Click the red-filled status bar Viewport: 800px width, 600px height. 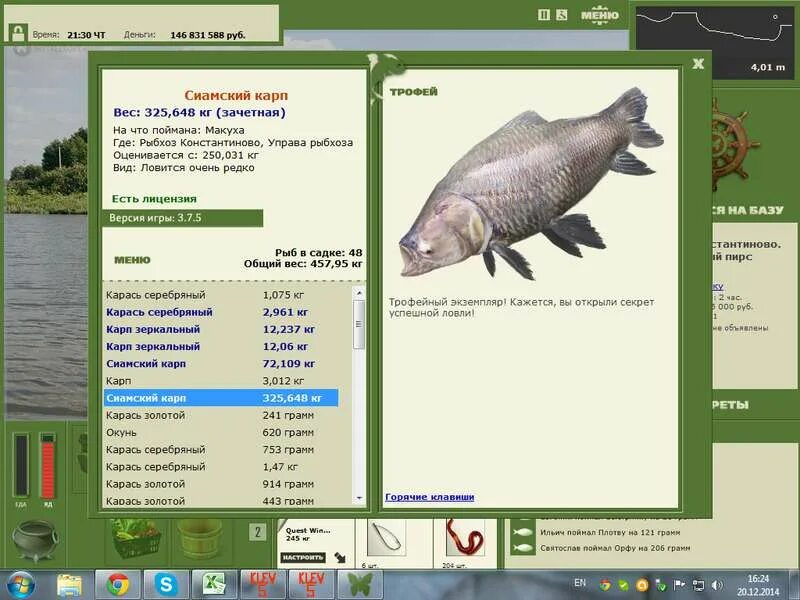(x=47, y=465)
